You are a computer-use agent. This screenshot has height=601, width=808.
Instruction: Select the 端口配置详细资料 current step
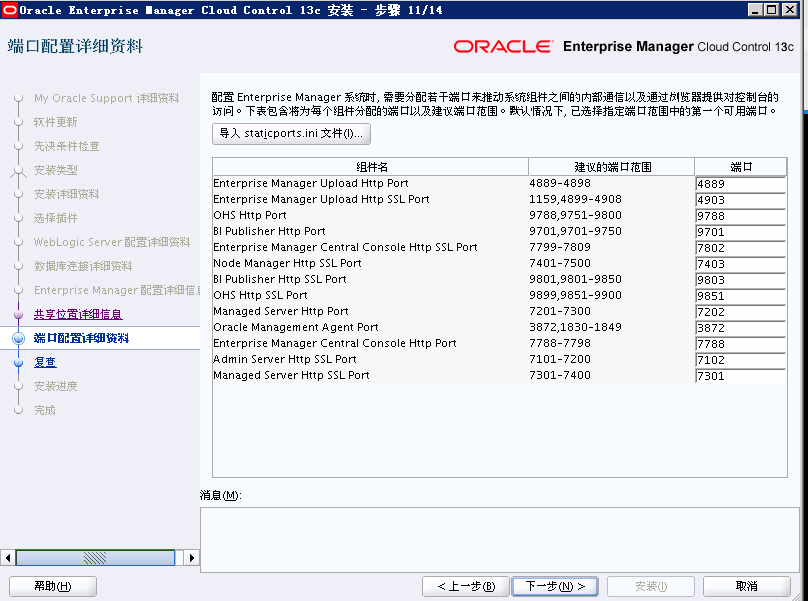click(81, 338)
